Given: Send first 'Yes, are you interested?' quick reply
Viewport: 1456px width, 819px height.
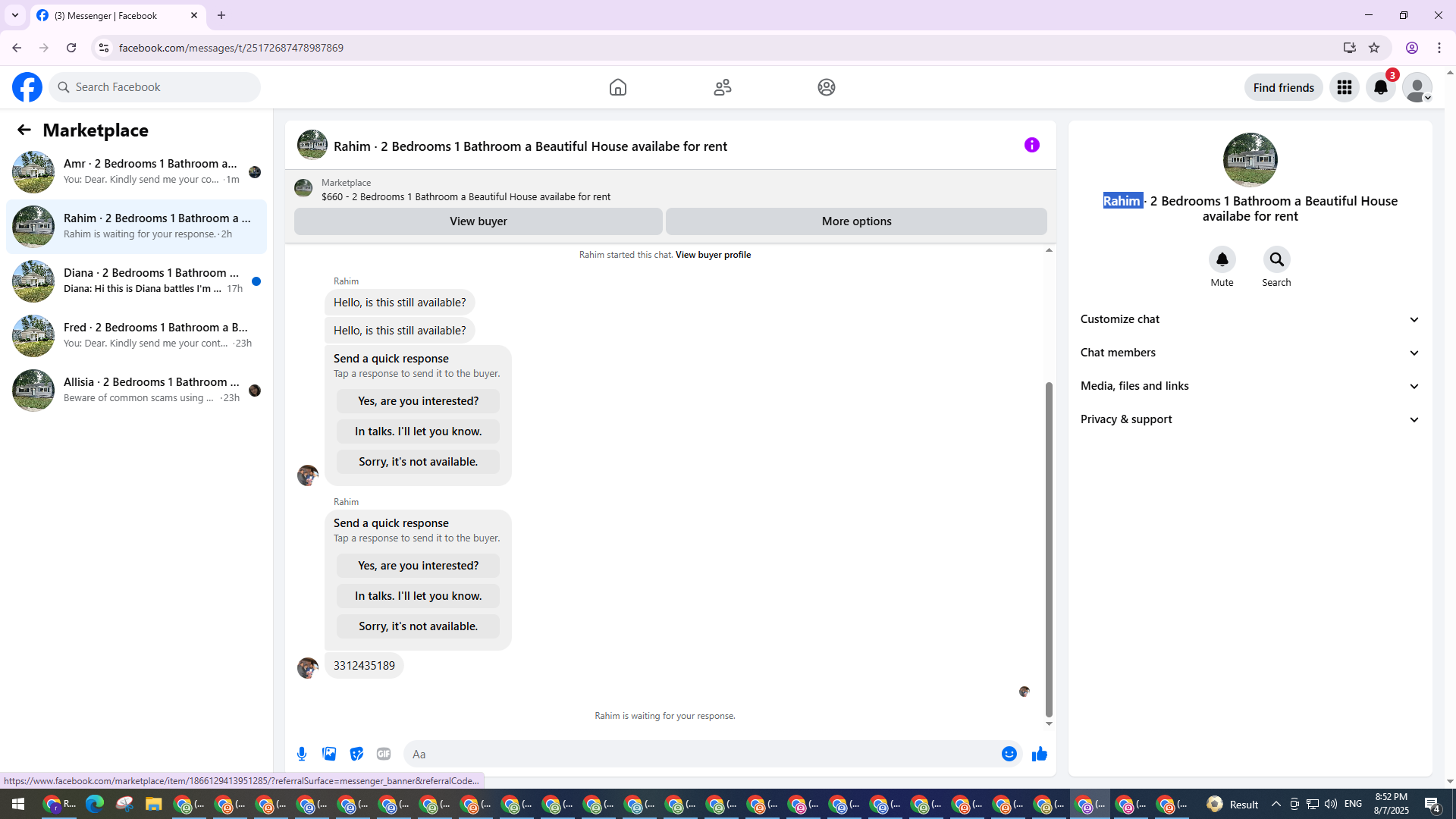Looking at the screenshot, I should (x=419, y=401).
